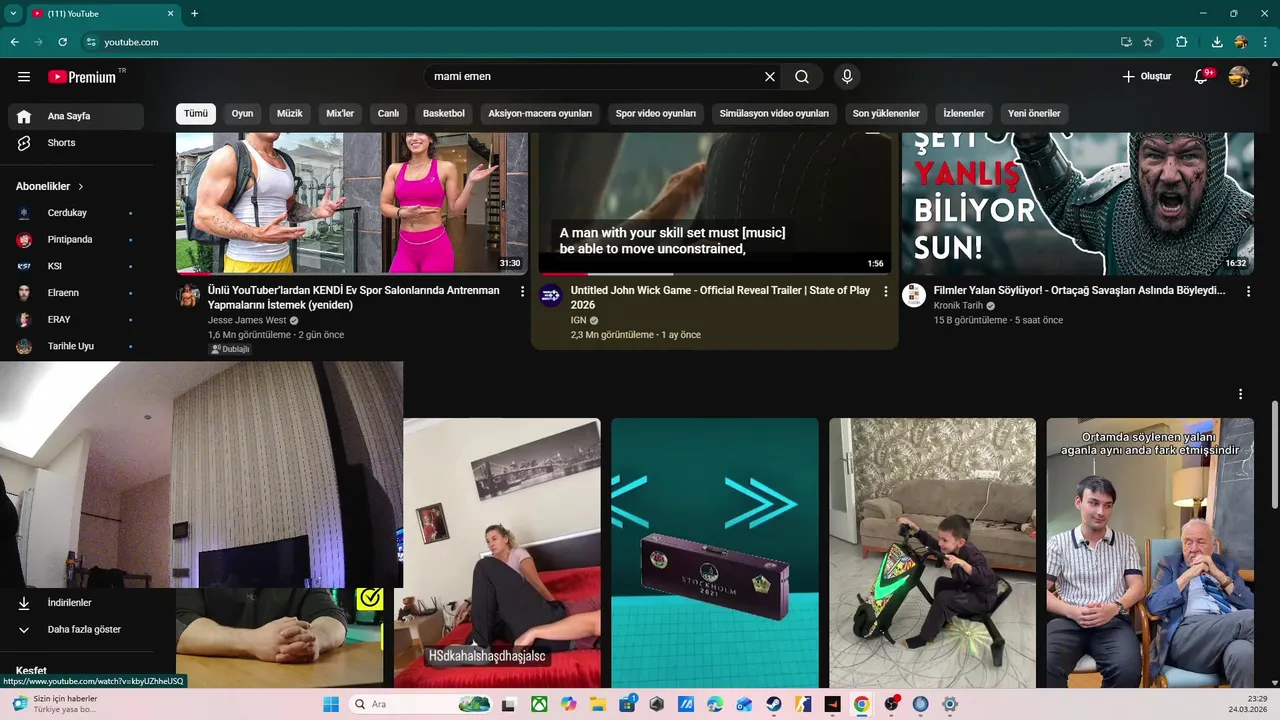Screen dimensions: 1280x720
Task: Open the notifications bell
Action: [1202, 77]
